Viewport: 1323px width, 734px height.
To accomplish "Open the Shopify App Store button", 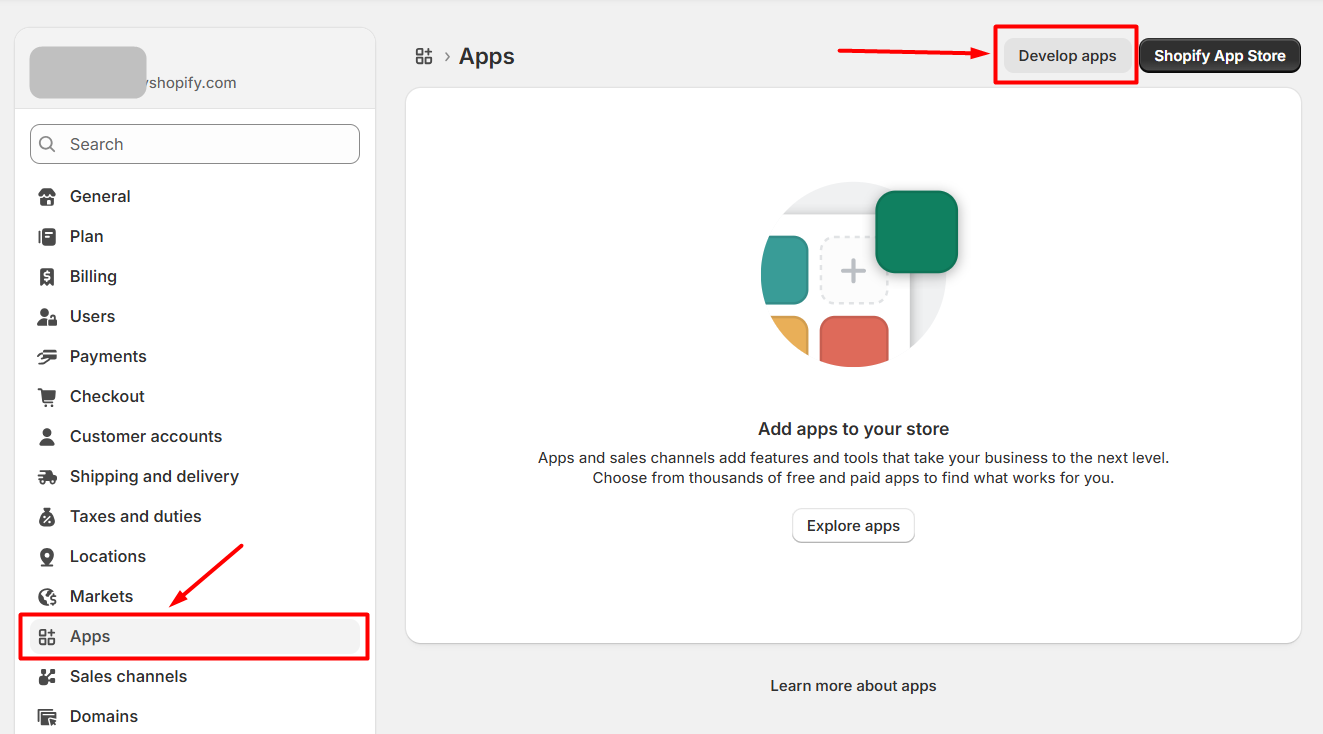I will (x=1219, y=56).
